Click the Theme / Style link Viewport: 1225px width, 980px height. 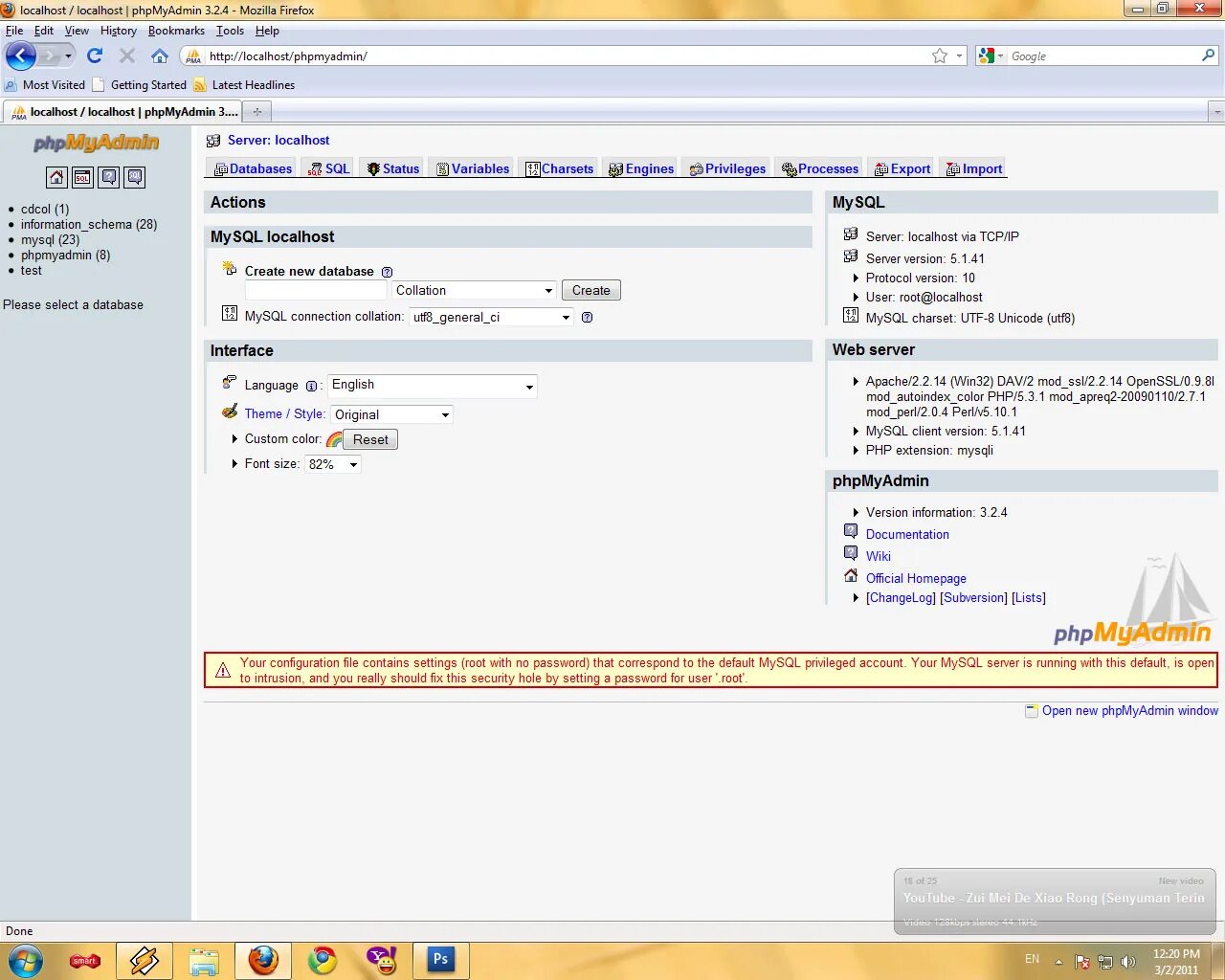point(283,414)
